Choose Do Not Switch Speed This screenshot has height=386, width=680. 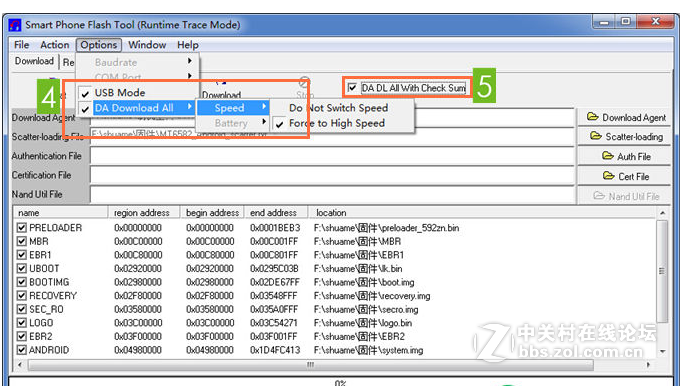[x=343, y=108]
